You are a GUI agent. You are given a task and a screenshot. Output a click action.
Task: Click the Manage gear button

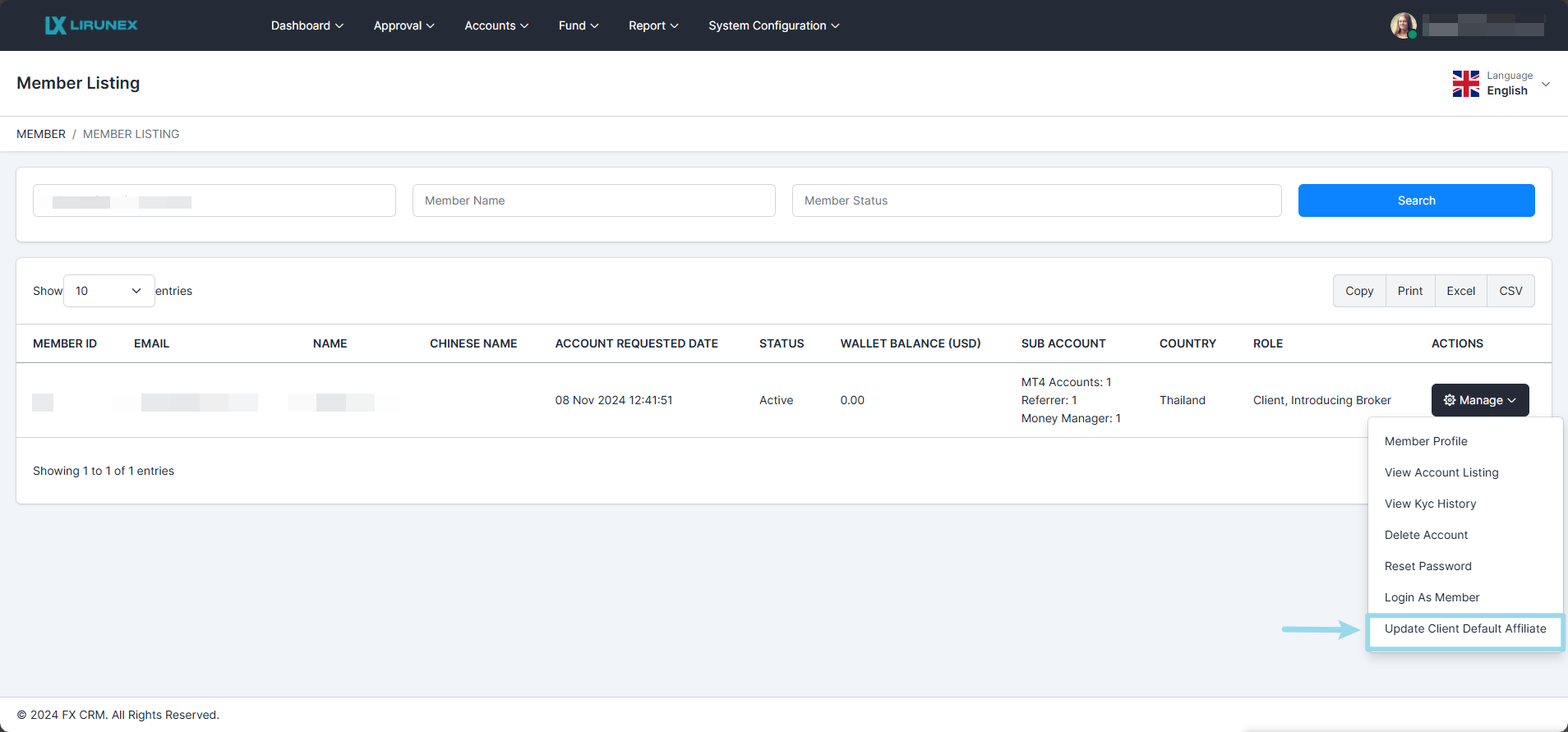click(x=1479, y=400)
